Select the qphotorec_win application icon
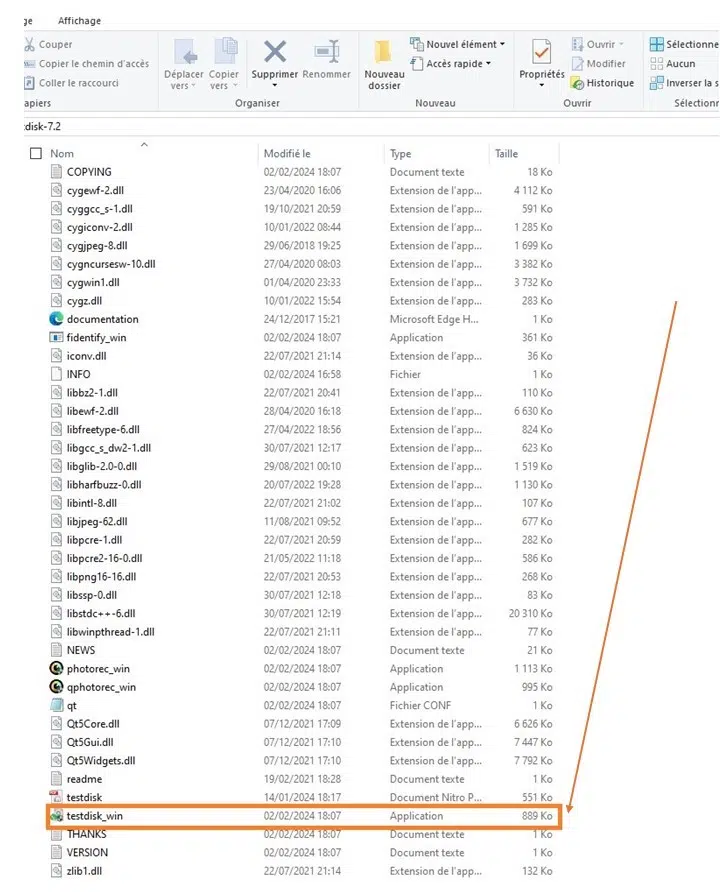This screenshot has height=892, width=720. pos(56,687)
